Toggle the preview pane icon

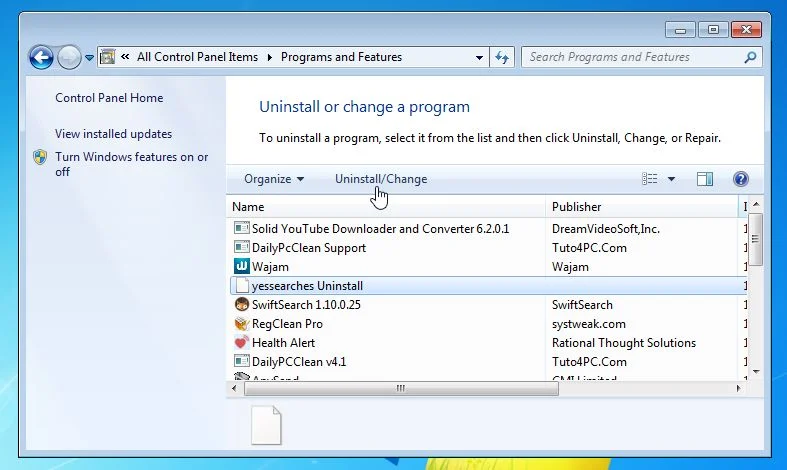tap(705, 179)
